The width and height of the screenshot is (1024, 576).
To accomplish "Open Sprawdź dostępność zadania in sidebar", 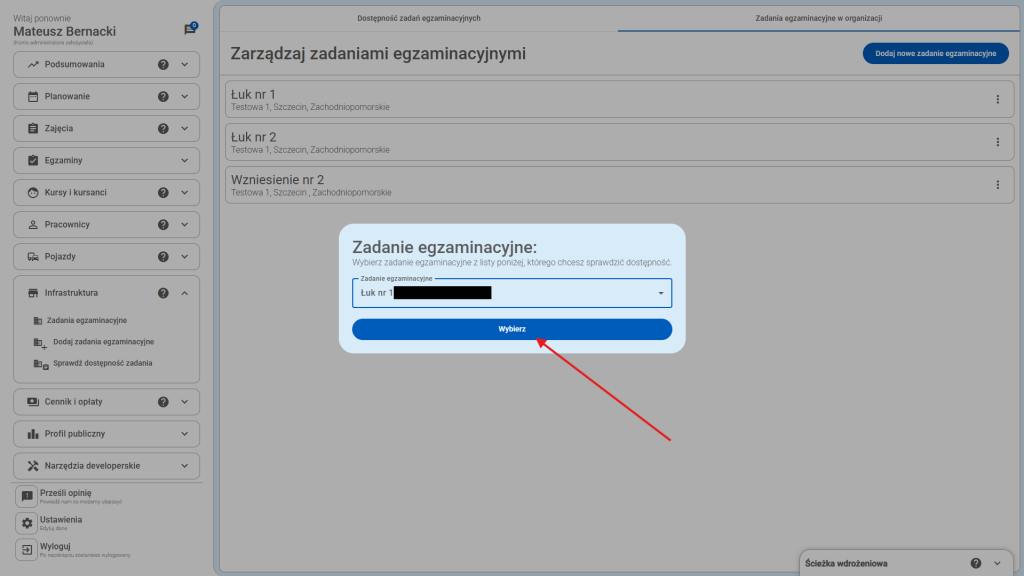I will pyautogui.click(x=102, y=364).
